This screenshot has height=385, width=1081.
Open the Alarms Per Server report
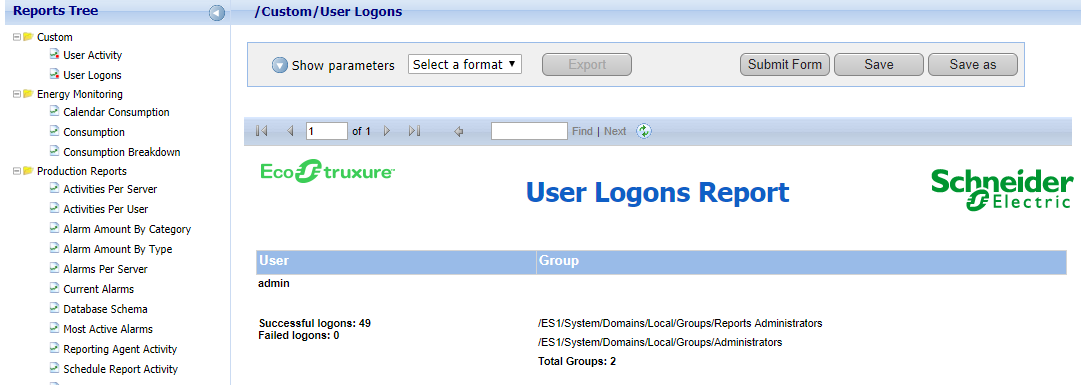click(105, 269)
